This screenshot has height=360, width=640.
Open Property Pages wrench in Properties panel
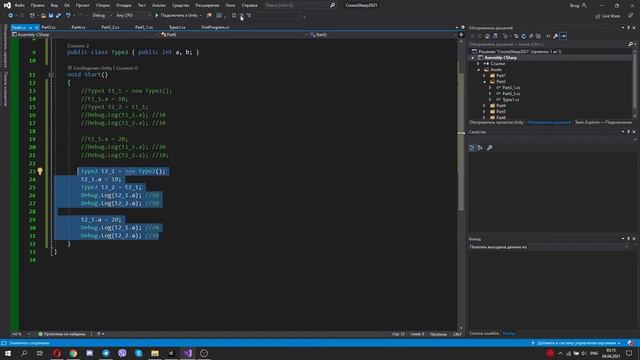[489, 148]
